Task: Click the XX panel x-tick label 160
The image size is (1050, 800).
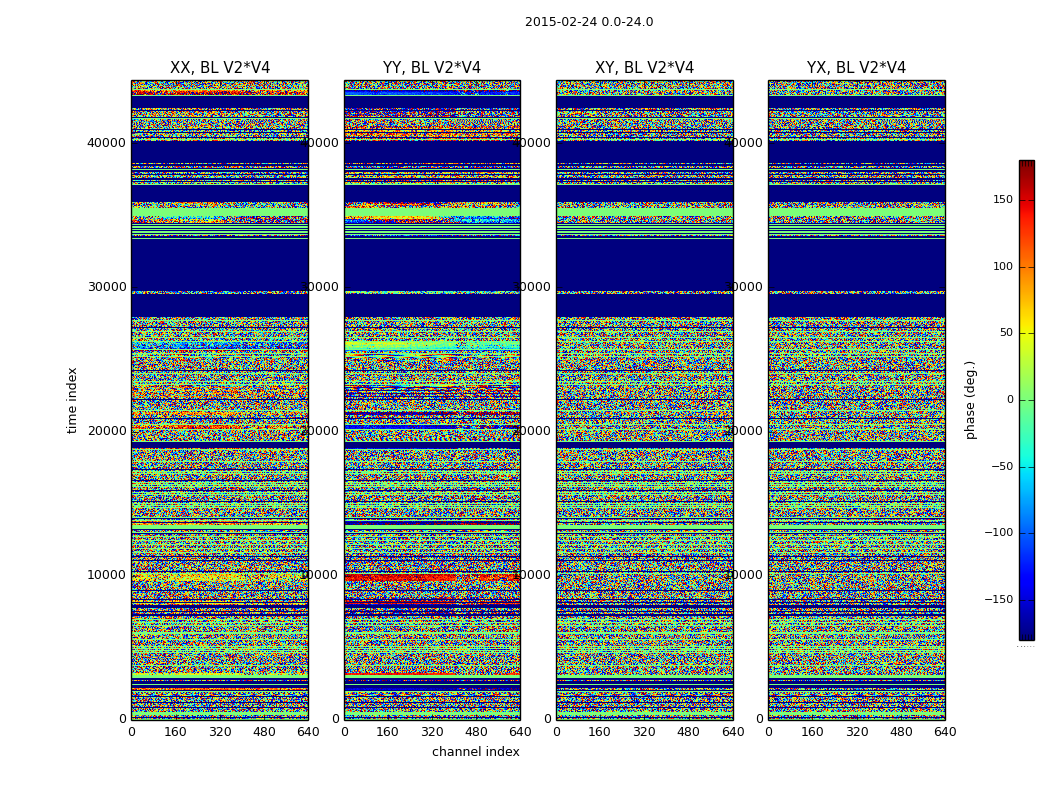Action: pos(175,732)
